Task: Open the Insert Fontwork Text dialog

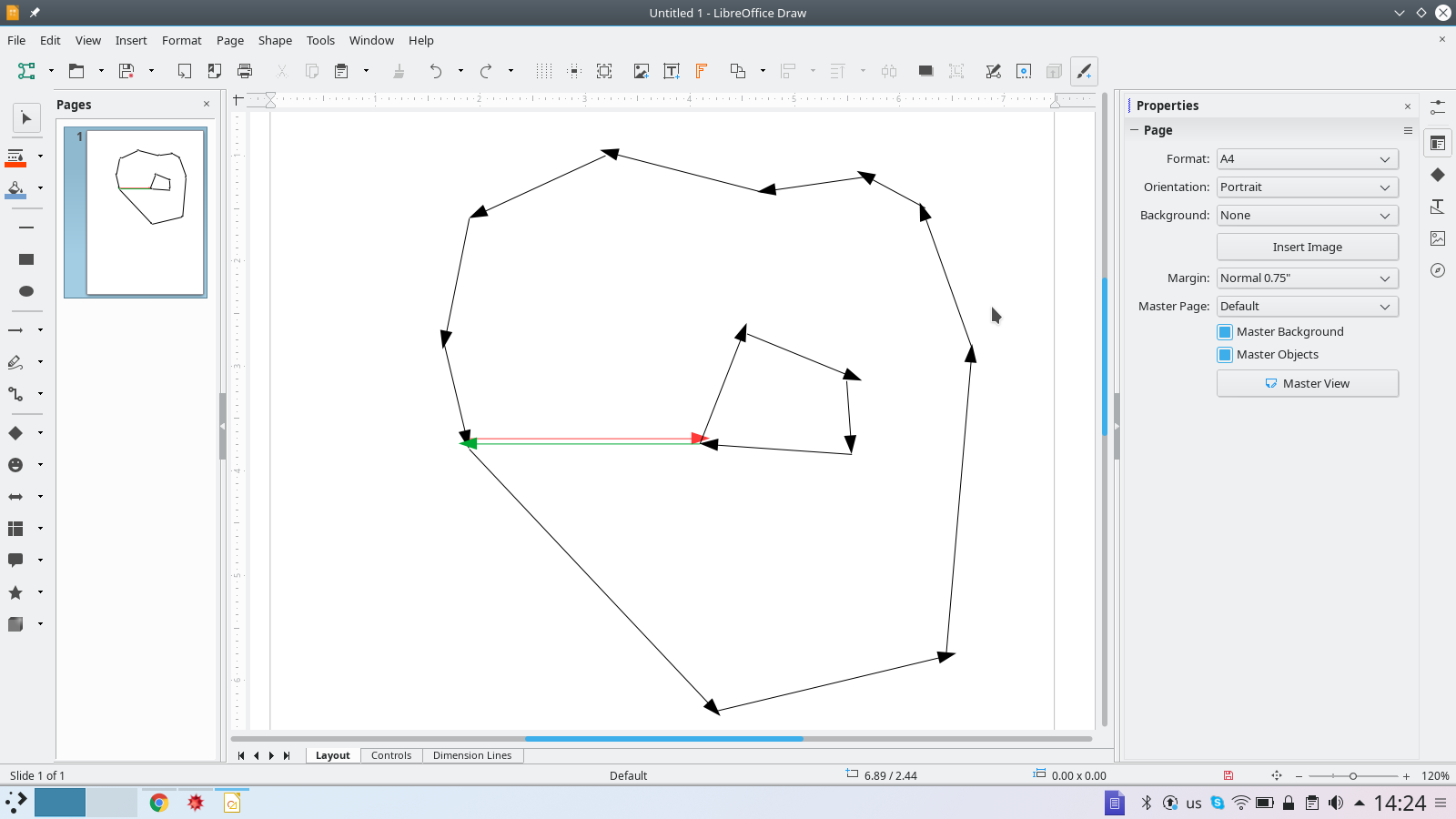Action: (x=701, y=71)
